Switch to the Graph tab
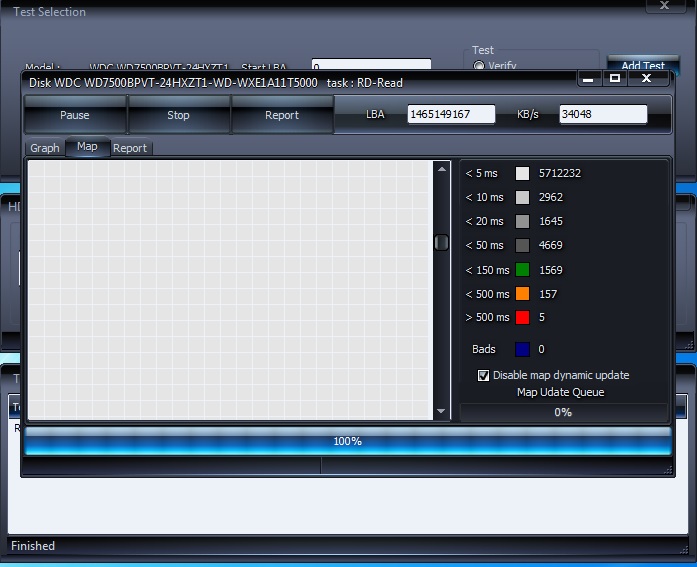This screenshot has width=697, height=567. pyautogui.click(x=44, y=148)
